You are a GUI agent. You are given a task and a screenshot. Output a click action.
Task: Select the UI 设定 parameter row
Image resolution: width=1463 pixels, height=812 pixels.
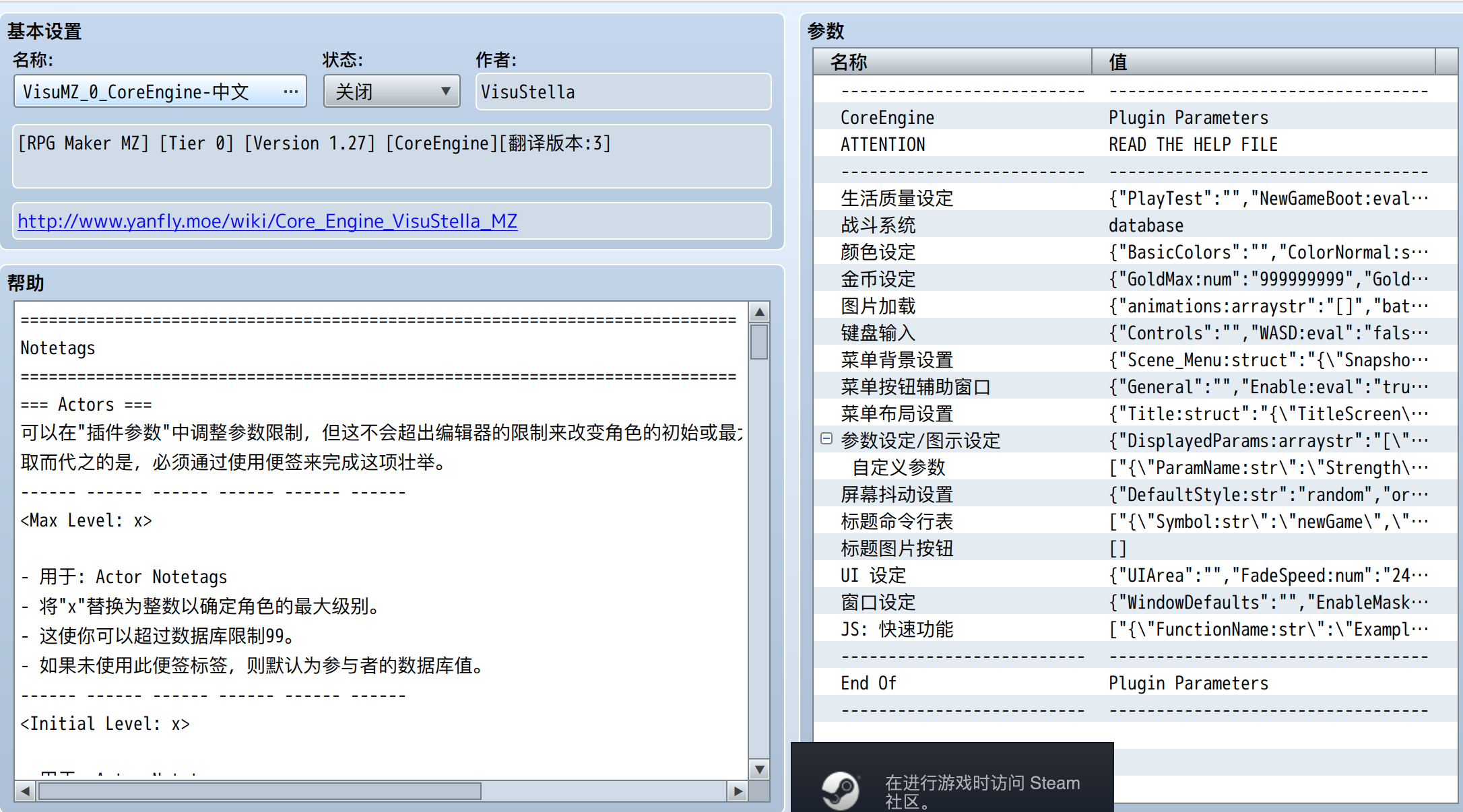tap(1135, 575)
